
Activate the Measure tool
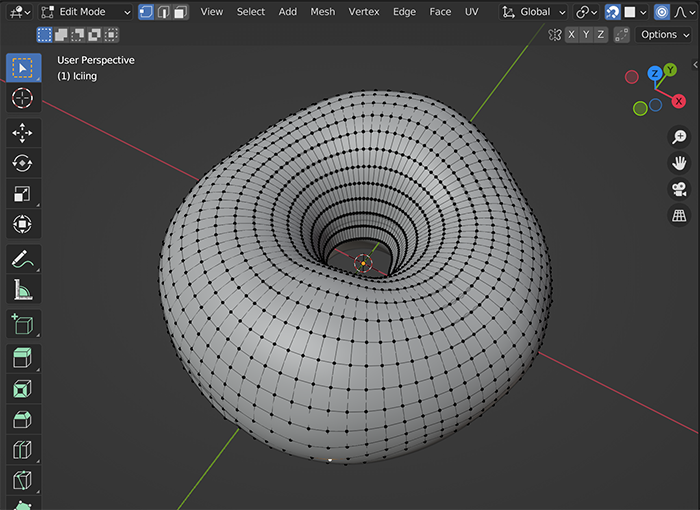coord(23,290)
